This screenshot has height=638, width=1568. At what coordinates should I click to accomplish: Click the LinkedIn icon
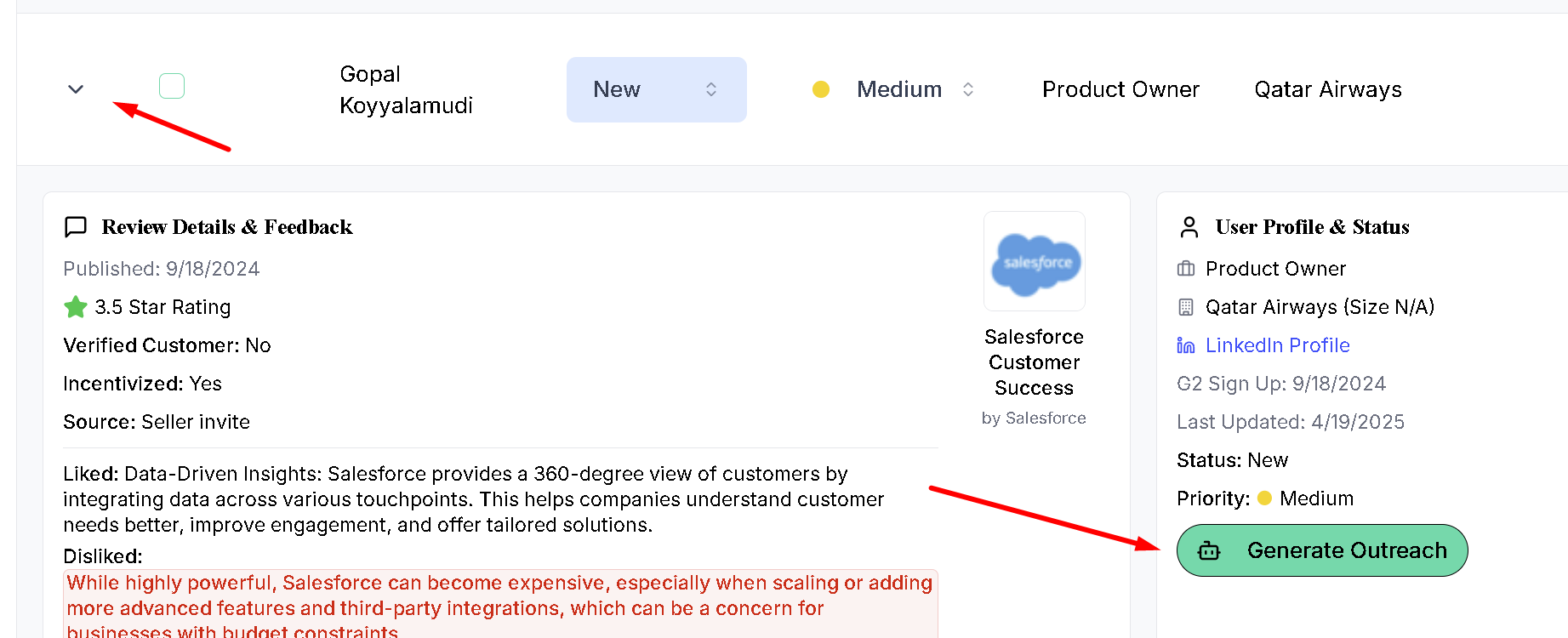1186,345
